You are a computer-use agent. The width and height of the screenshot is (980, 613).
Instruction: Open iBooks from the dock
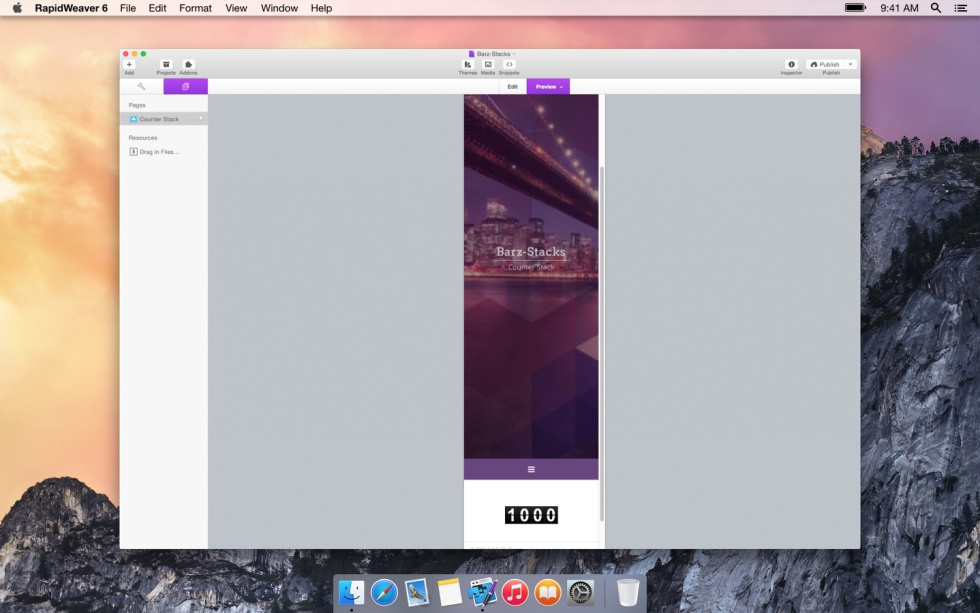point(548,592)
